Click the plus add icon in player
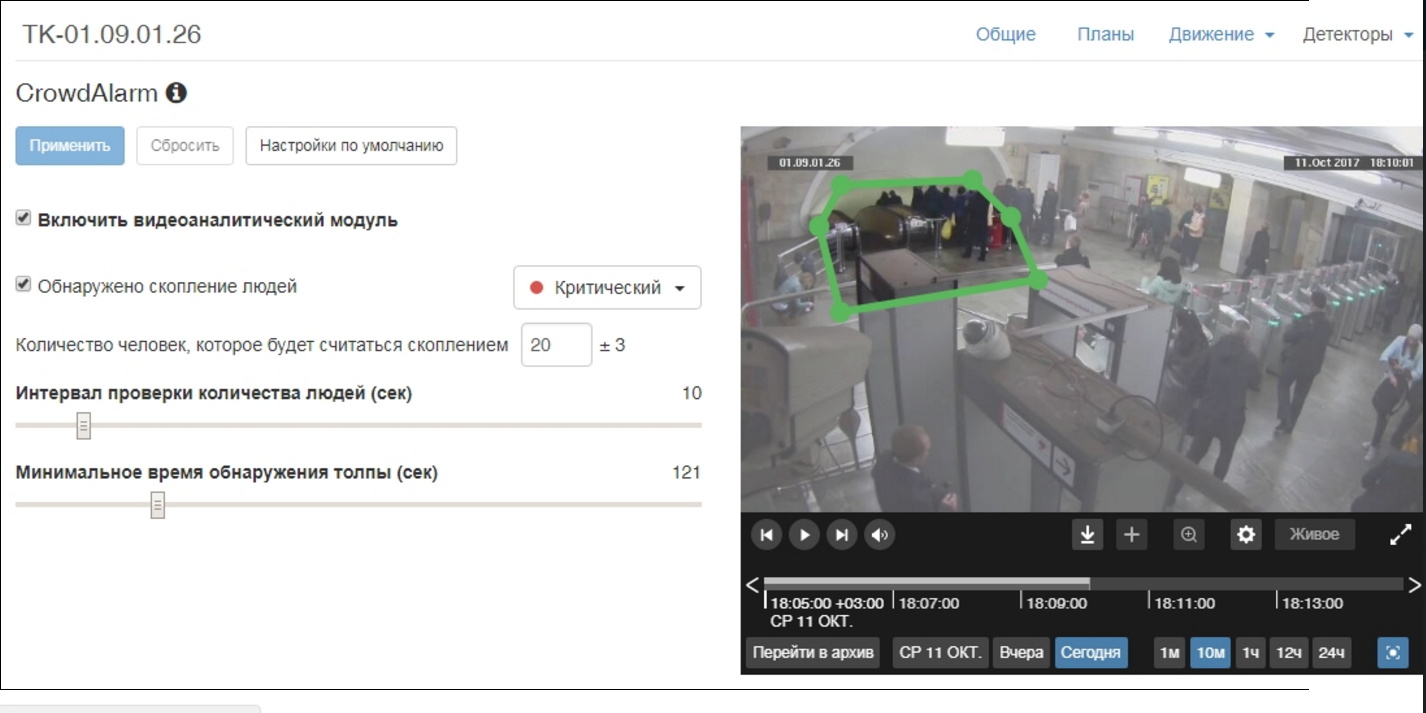Image resolution: width=1426 pixels, height=713 pixels. pos(1131,535)
